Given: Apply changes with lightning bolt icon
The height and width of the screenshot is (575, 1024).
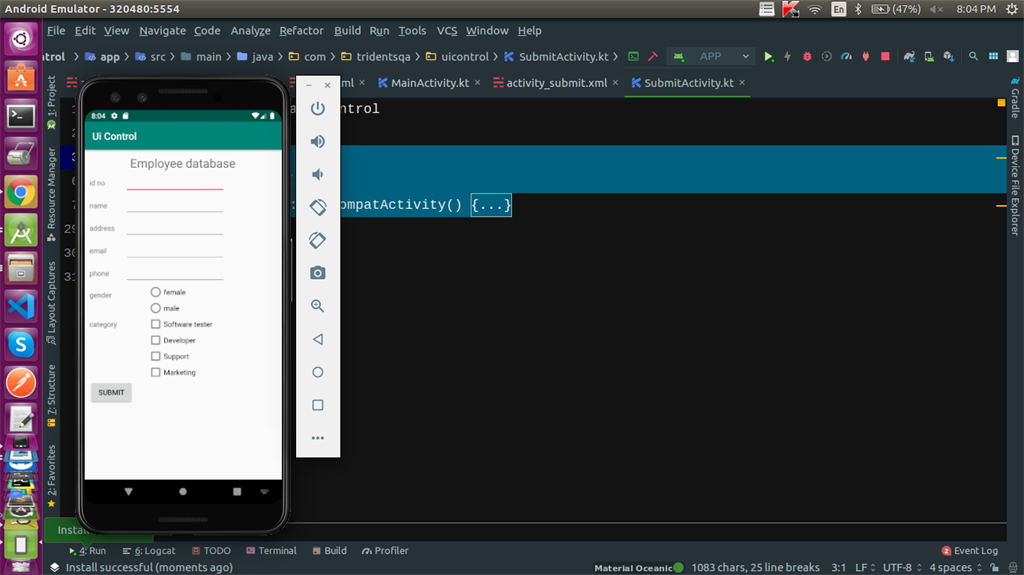Looking at the screenshot, I should click(788, 57).
